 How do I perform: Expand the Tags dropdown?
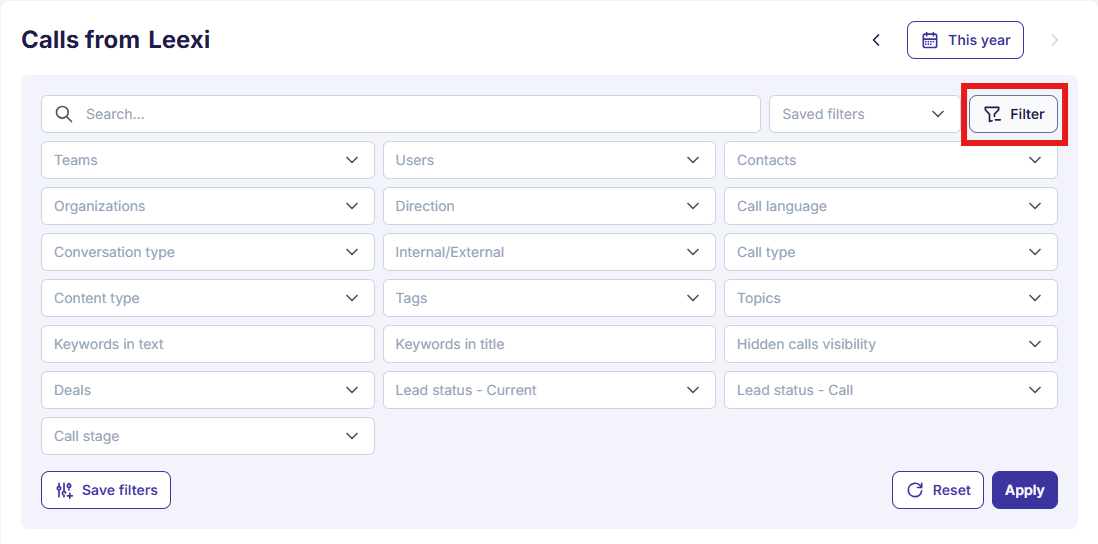tap(549, 298)
